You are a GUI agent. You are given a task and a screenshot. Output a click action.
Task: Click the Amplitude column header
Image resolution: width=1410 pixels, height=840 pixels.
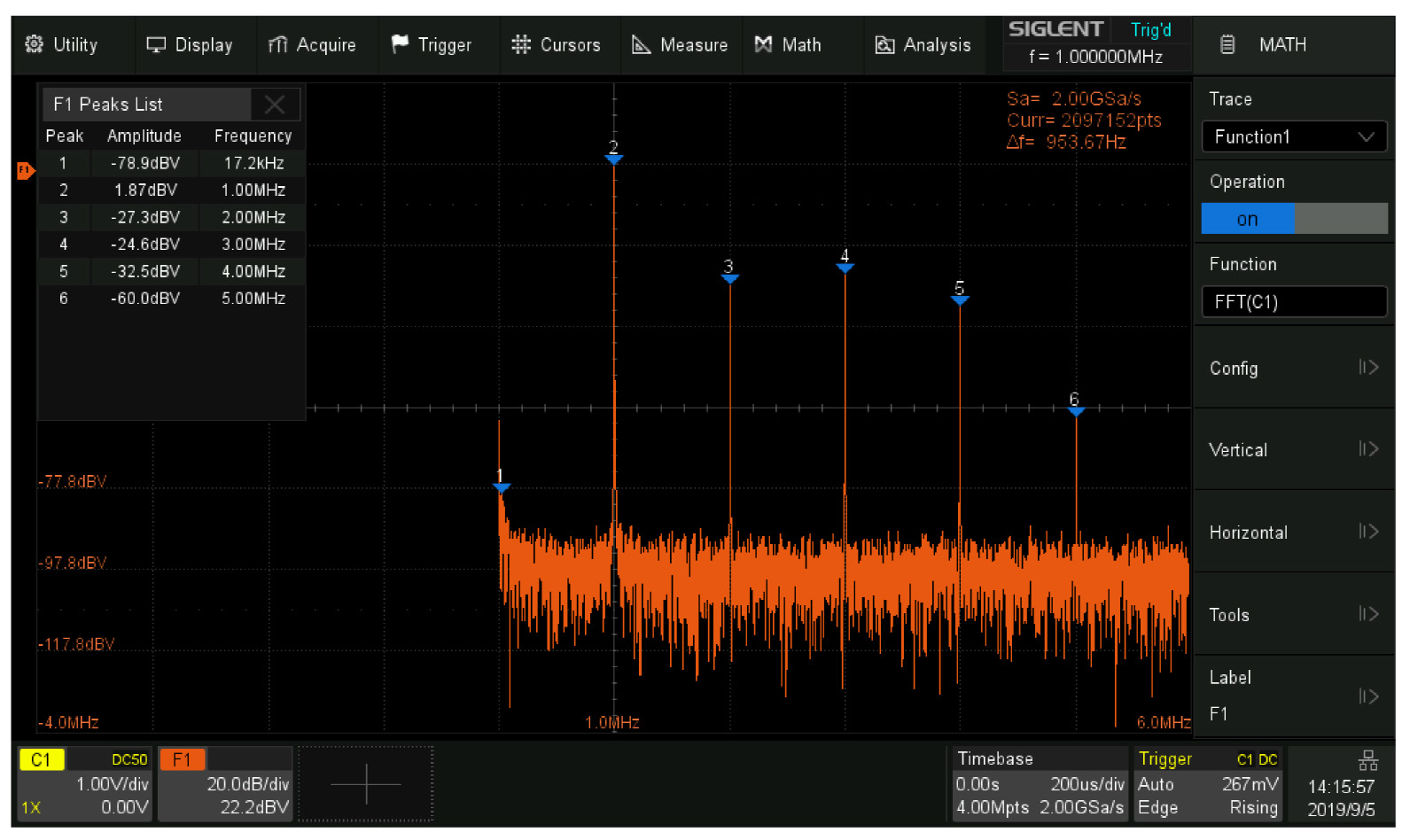click(144, 136)
